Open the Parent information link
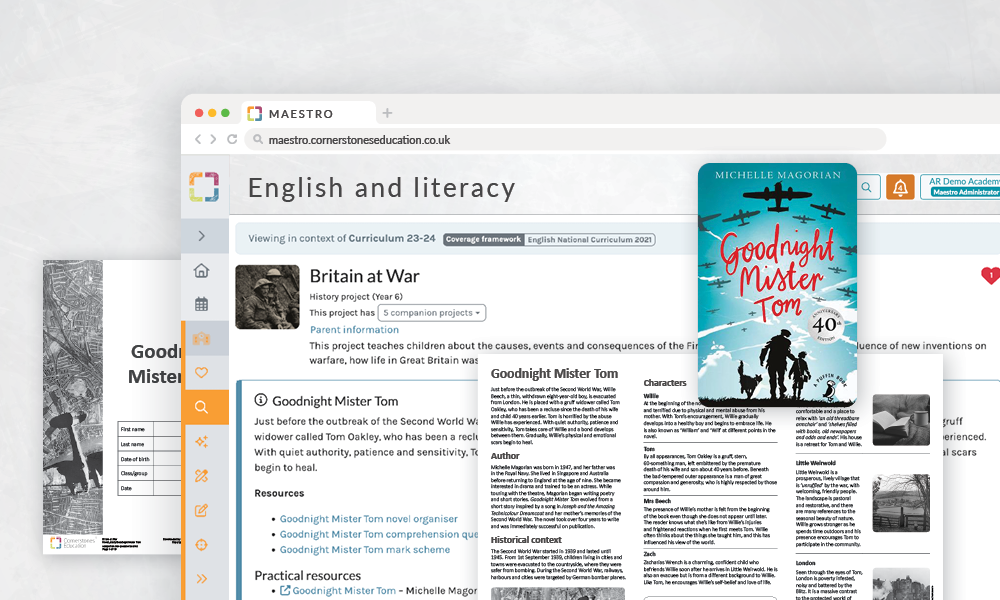1000x600 pixels. click(354, 330)
